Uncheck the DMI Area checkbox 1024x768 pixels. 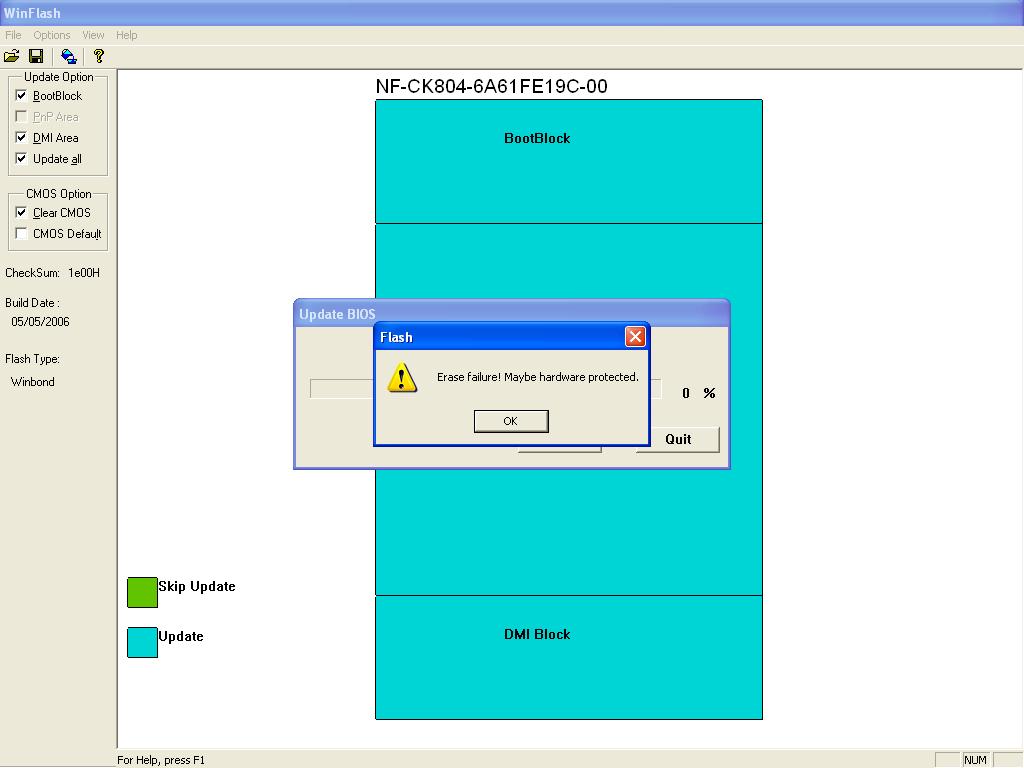22,137
